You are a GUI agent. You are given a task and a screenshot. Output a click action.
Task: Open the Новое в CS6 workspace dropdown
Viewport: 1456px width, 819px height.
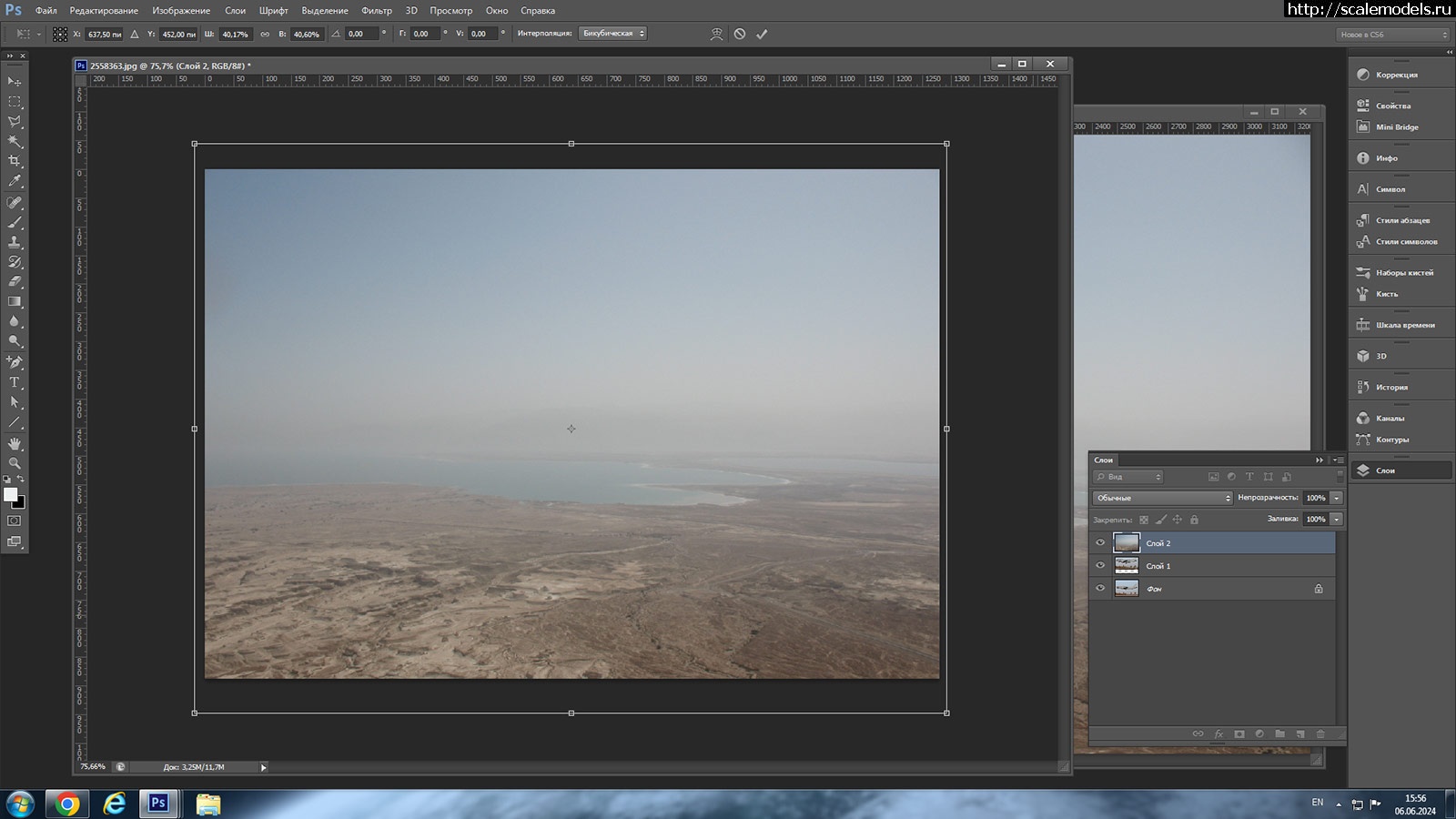click(x=1392, y=35)
